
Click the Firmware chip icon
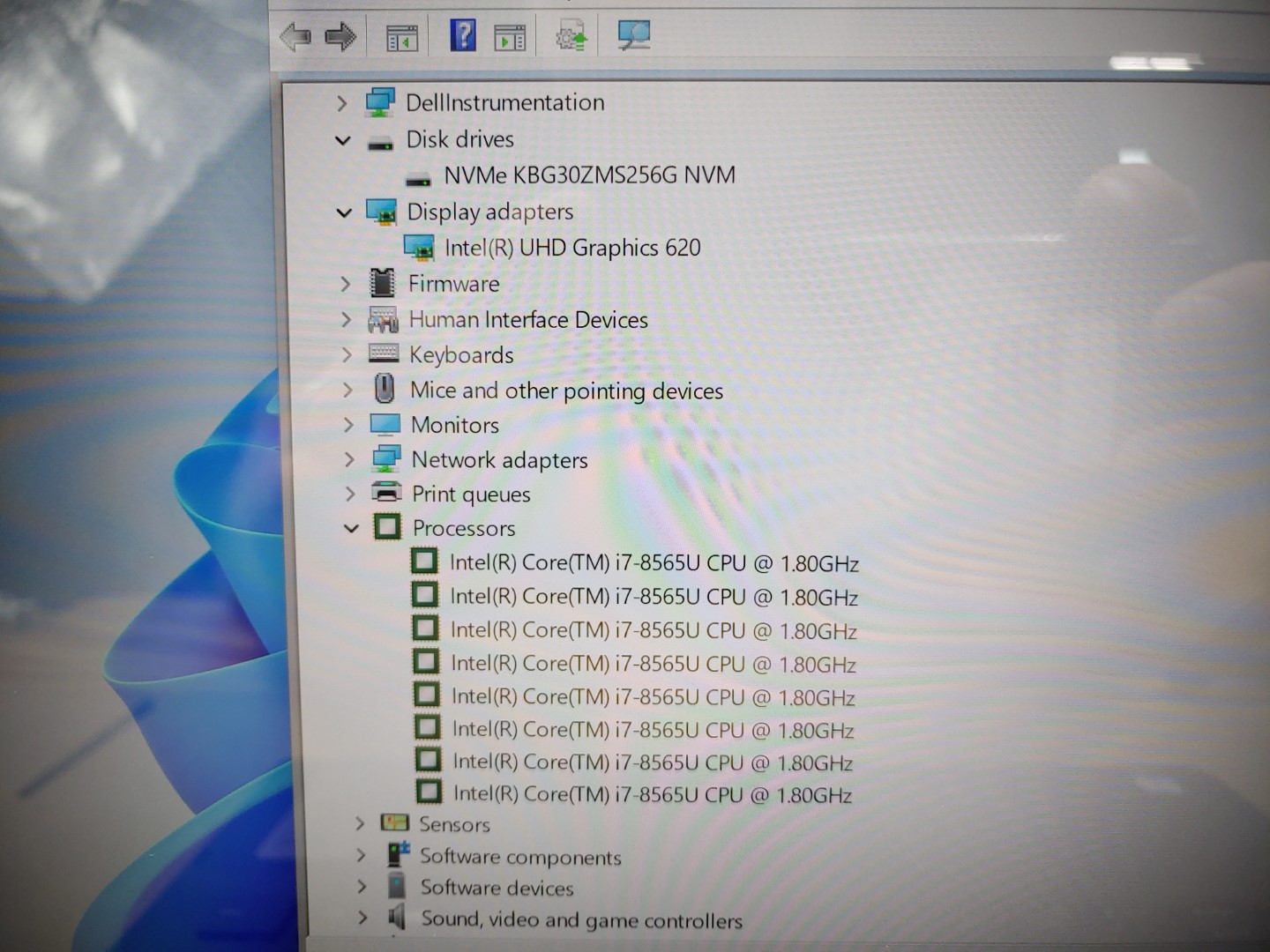click(382, 283)
